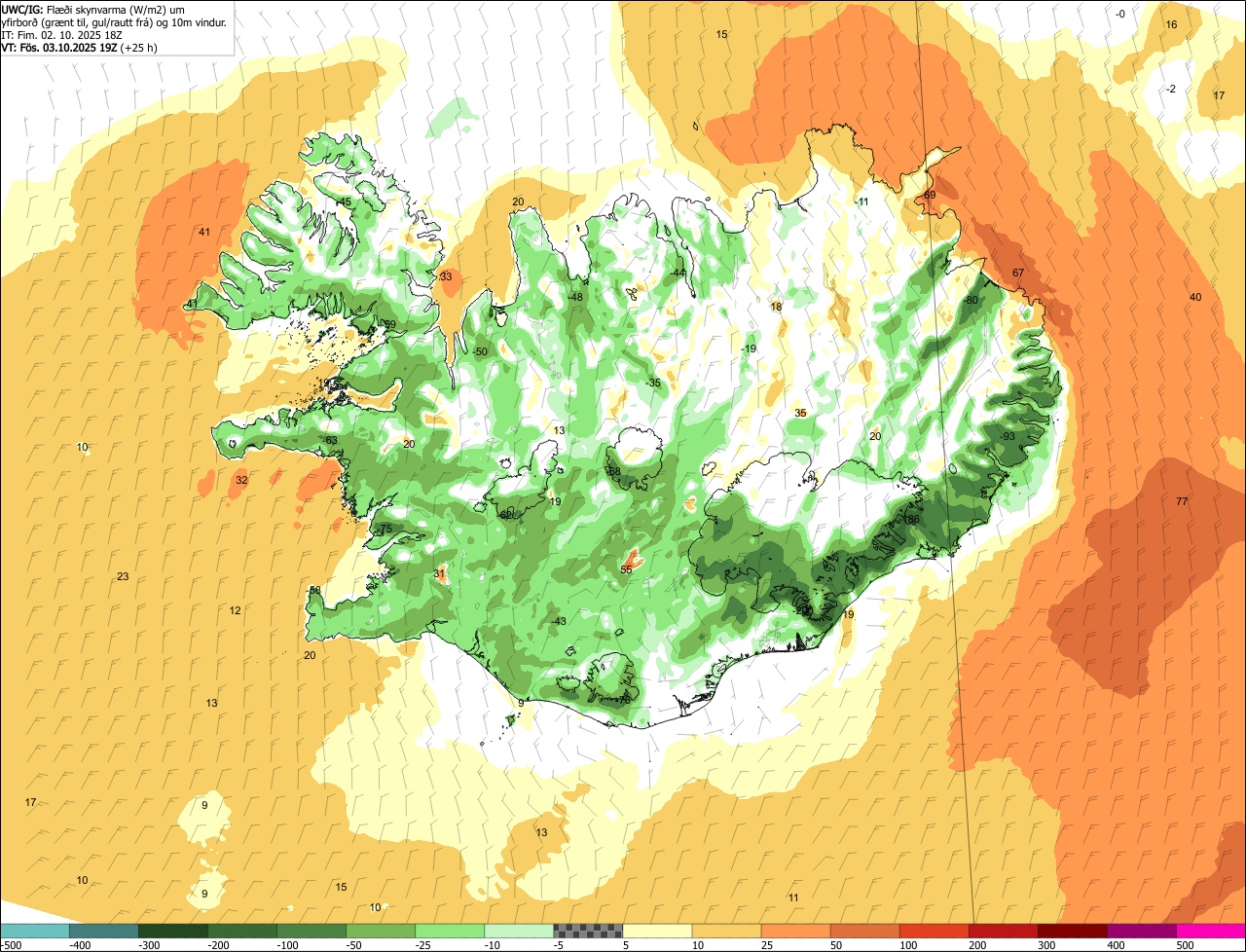Click the '77' value over the southeast sea
The image size is (1246, 952).
click(x=1182, y=501)
